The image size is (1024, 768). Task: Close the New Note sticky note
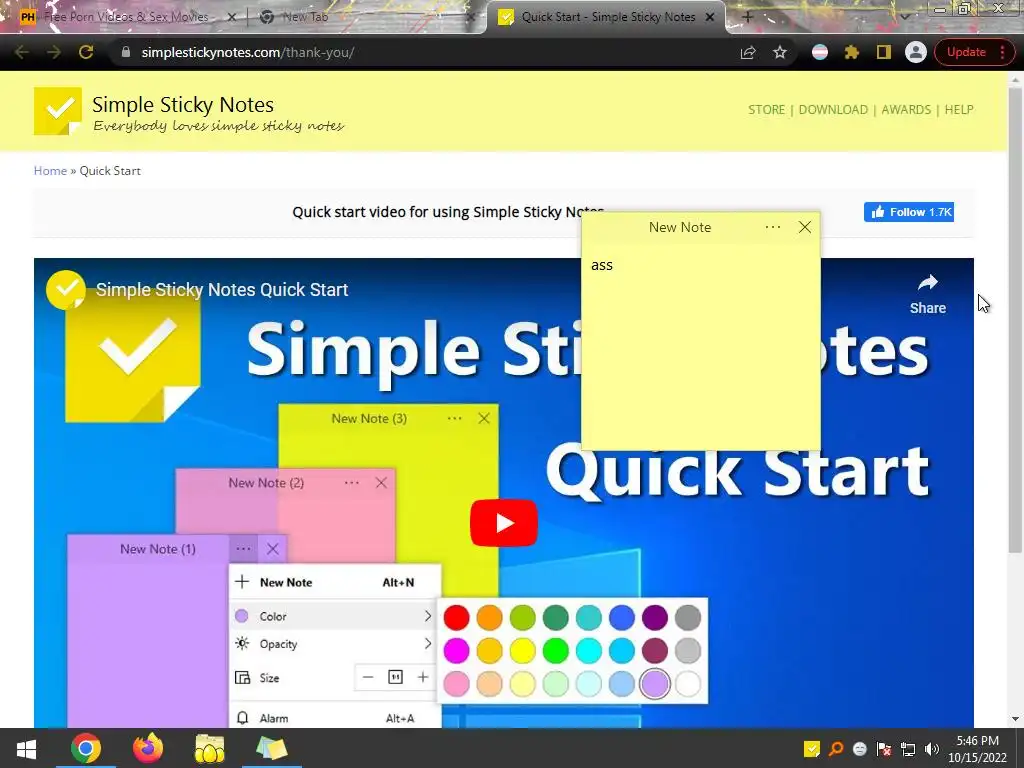805,227
